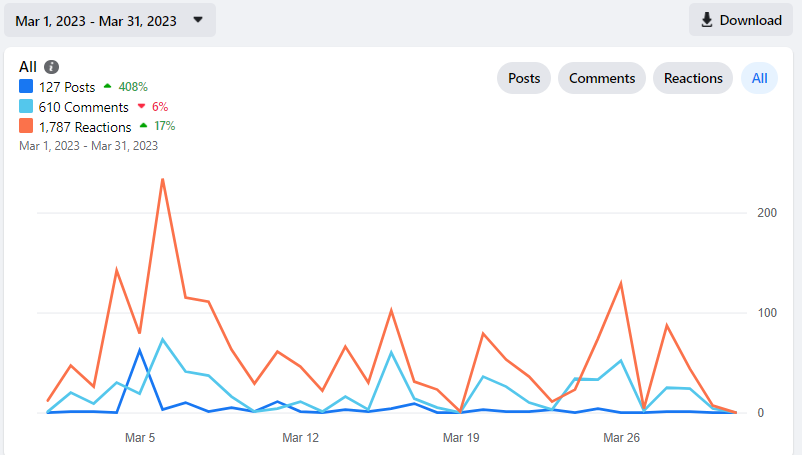Click the orange Reactions legend swatch

tap(26, 126)
